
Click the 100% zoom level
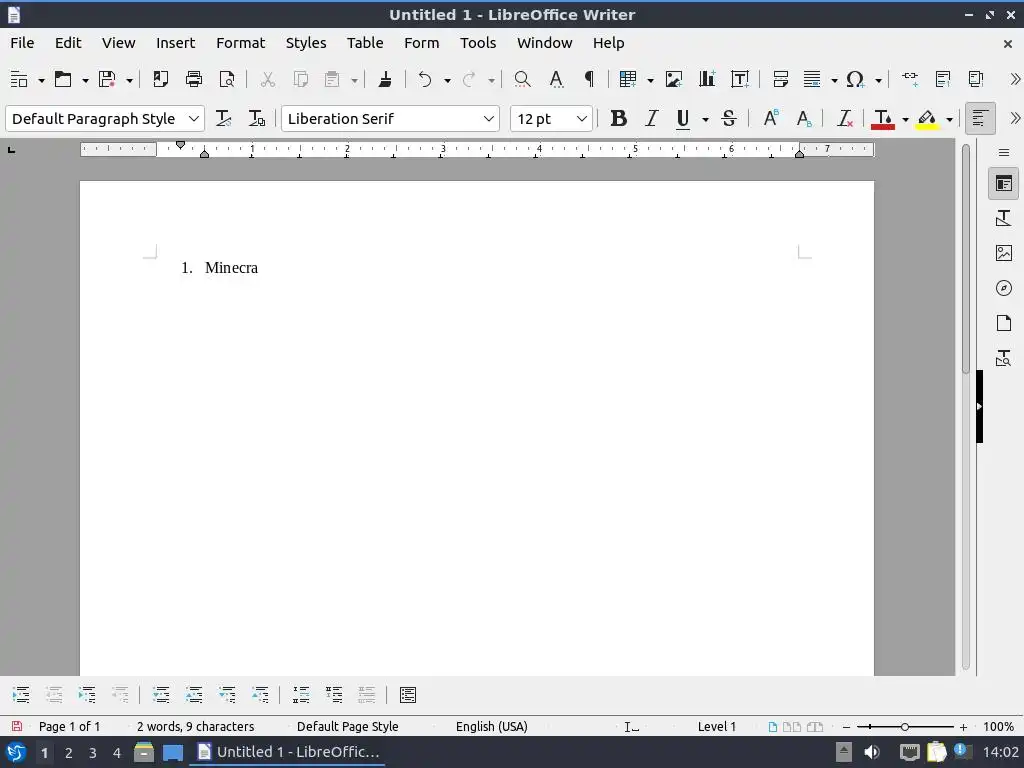click(x=999, y=726)
